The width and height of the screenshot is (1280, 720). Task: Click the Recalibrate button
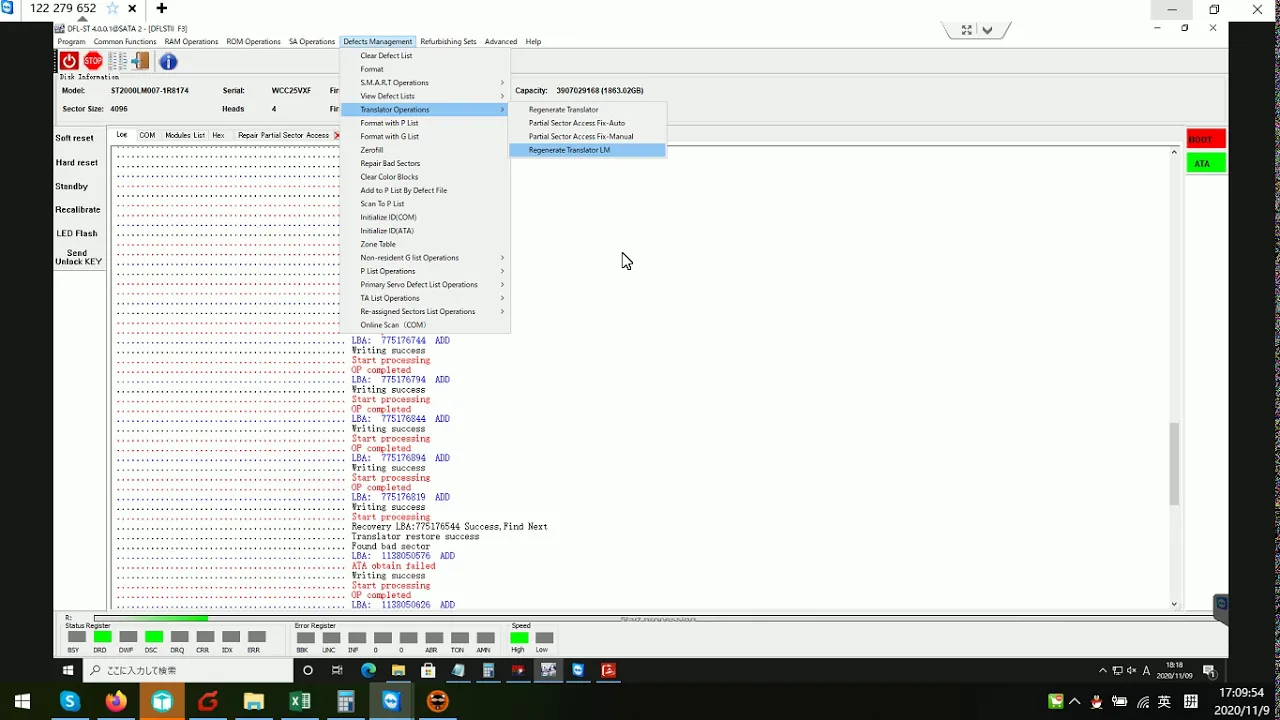[78, 210]
